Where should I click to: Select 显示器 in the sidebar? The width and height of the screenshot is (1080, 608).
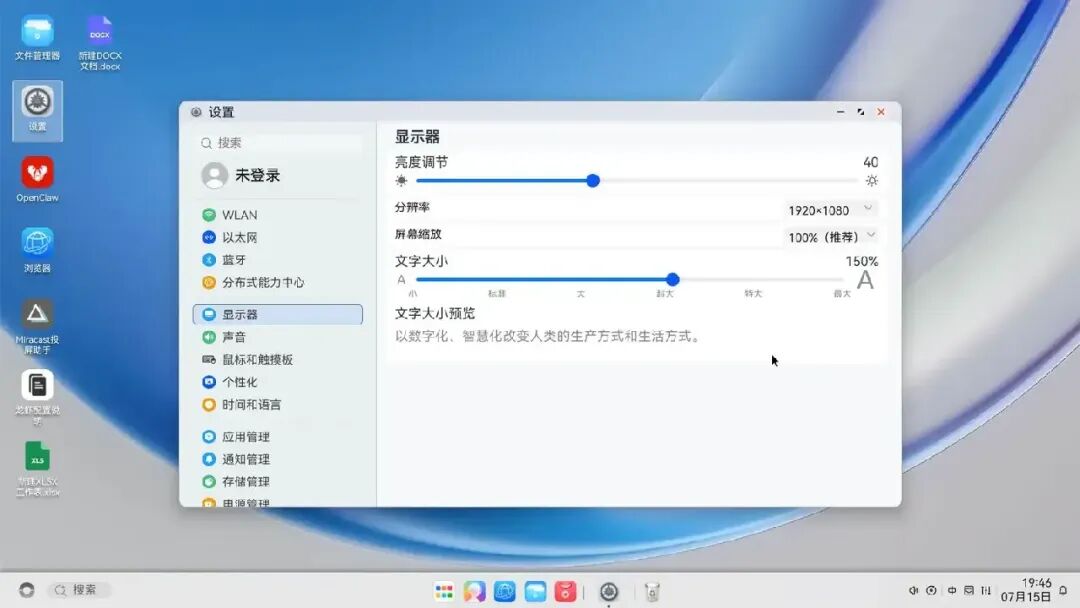click(278, 314)
